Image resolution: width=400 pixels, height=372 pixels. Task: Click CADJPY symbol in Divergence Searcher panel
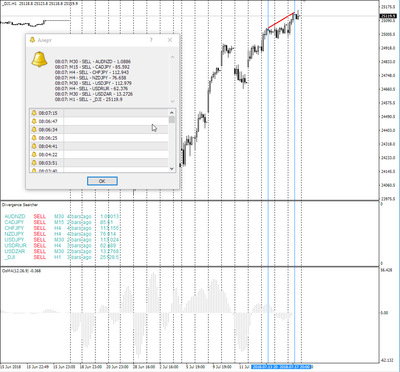click(14, 222)
